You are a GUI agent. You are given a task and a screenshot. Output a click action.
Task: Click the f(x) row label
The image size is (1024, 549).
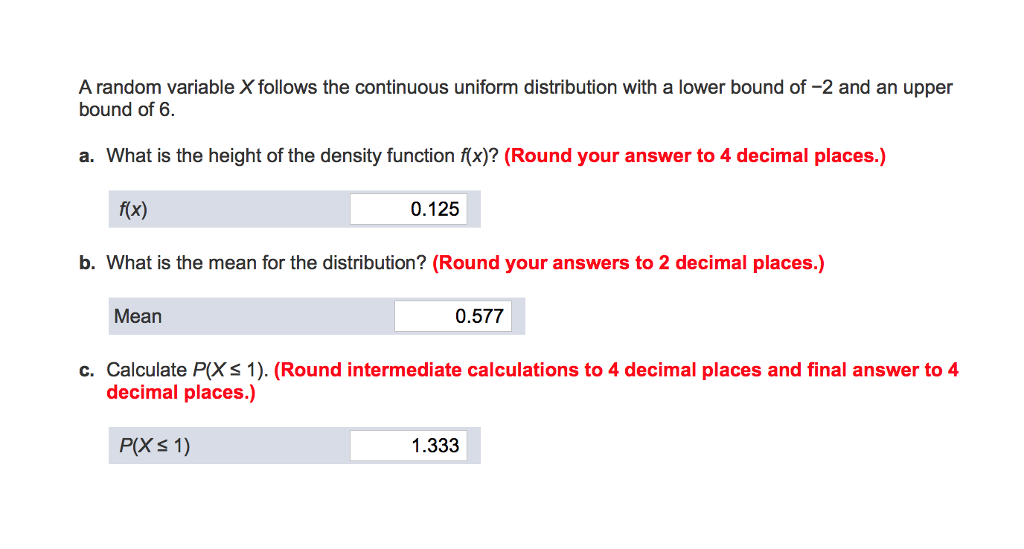click(133, 210)
